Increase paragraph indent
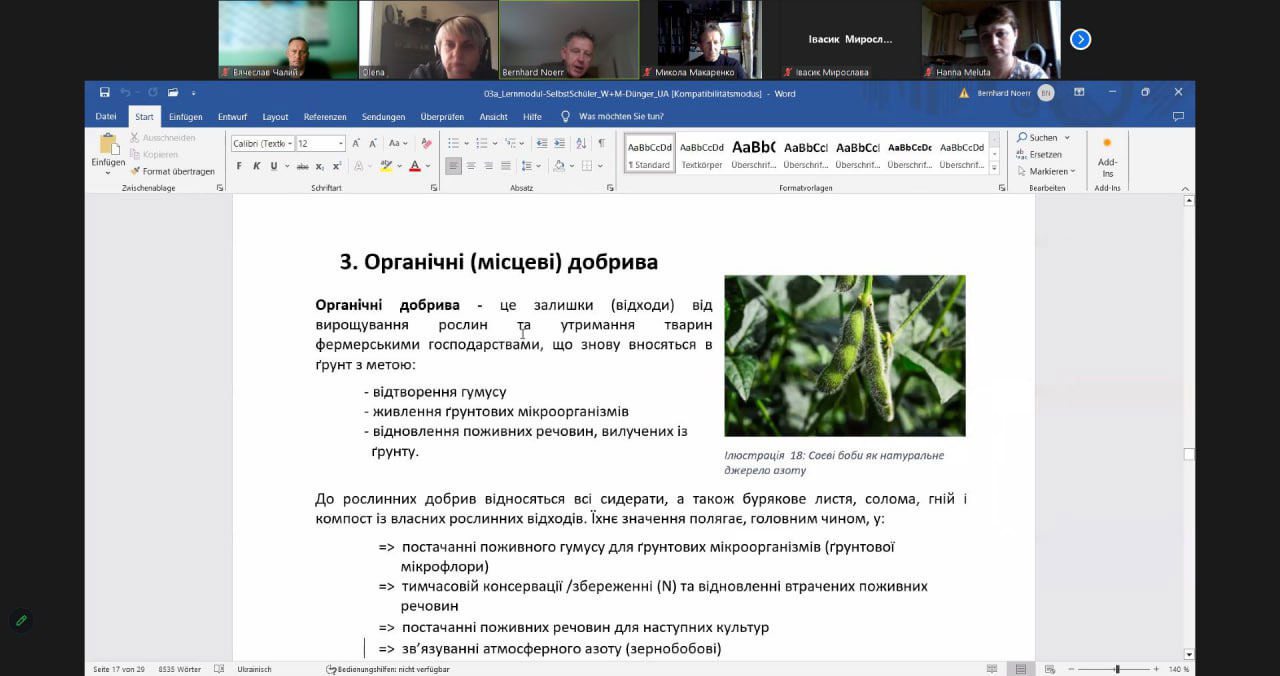Viewport: 1280px width, 676px height. point(559,143)
